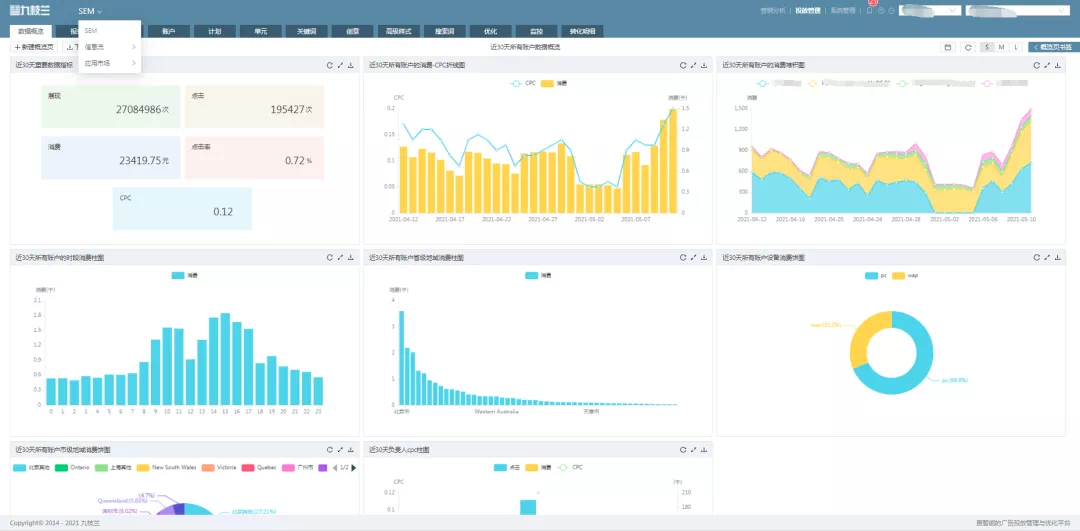This screenshot has width=1080, height=531.
Task: Toggle 点击 series in the 负责人cpc柱图 legend
Action: click(x=507, y=467)
